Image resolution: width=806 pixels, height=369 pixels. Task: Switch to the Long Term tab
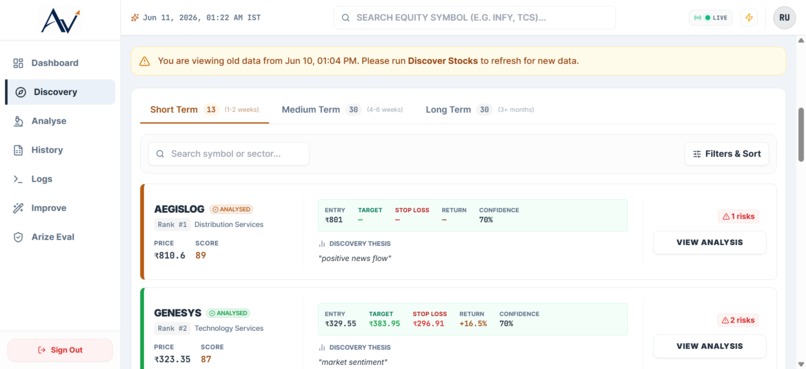coord(480,109)
